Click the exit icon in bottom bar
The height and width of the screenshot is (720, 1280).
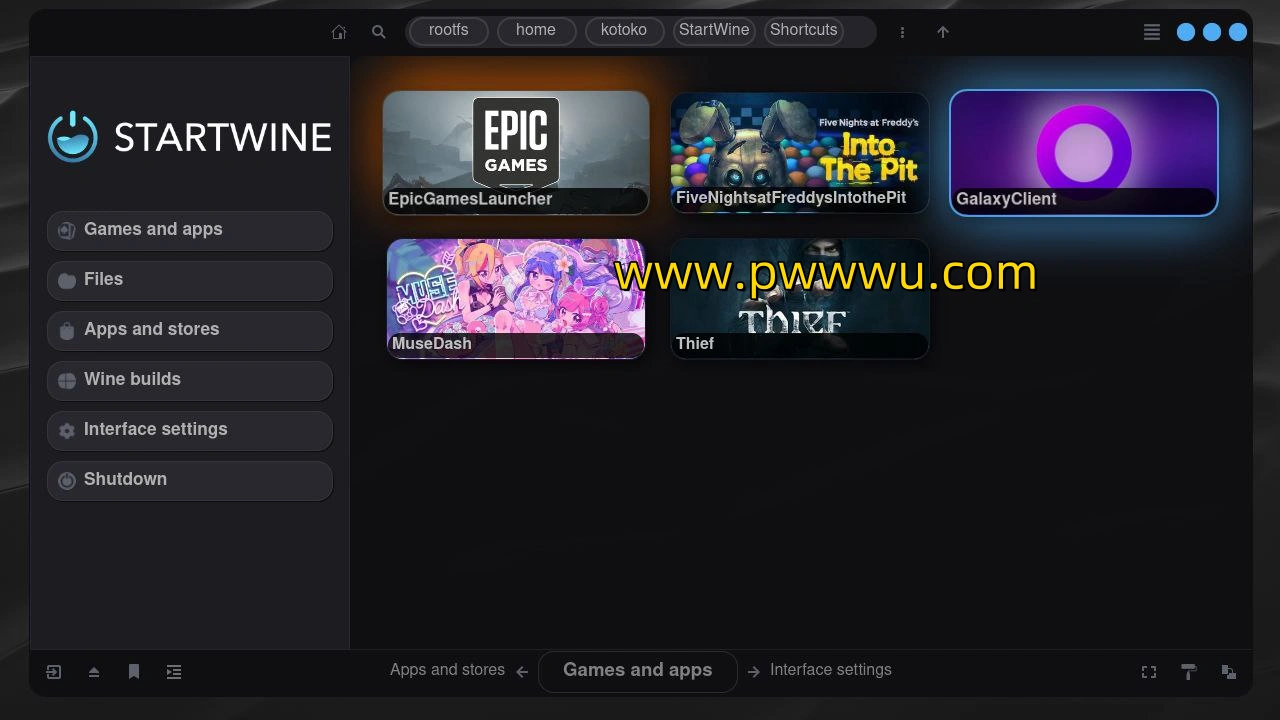54,672
